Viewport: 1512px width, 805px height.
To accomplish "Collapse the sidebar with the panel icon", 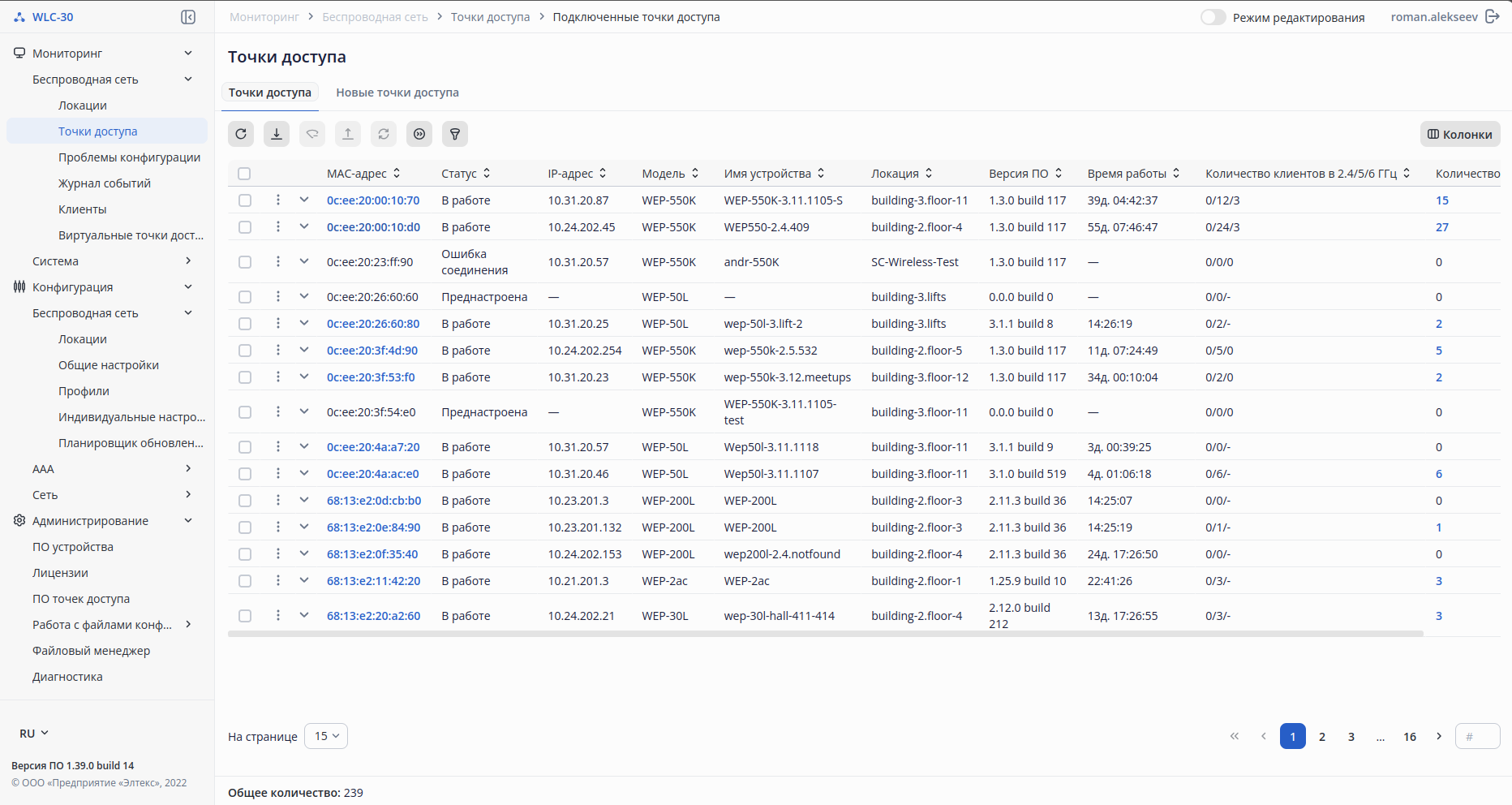I will tap(188, 17).
